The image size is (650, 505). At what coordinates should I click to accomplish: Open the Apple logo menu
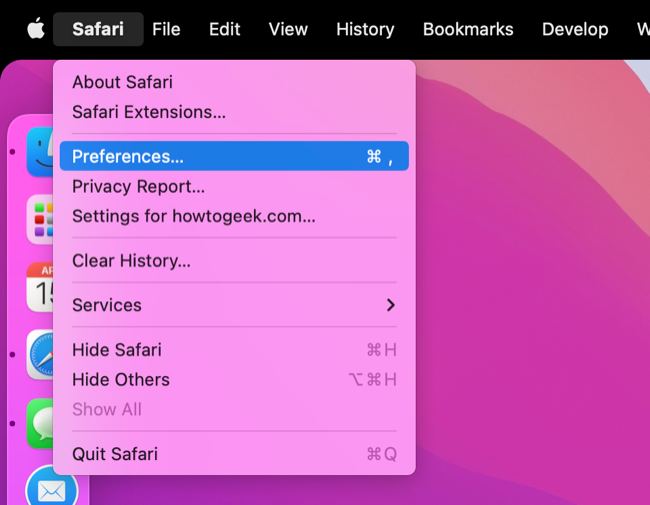(36, 29)
